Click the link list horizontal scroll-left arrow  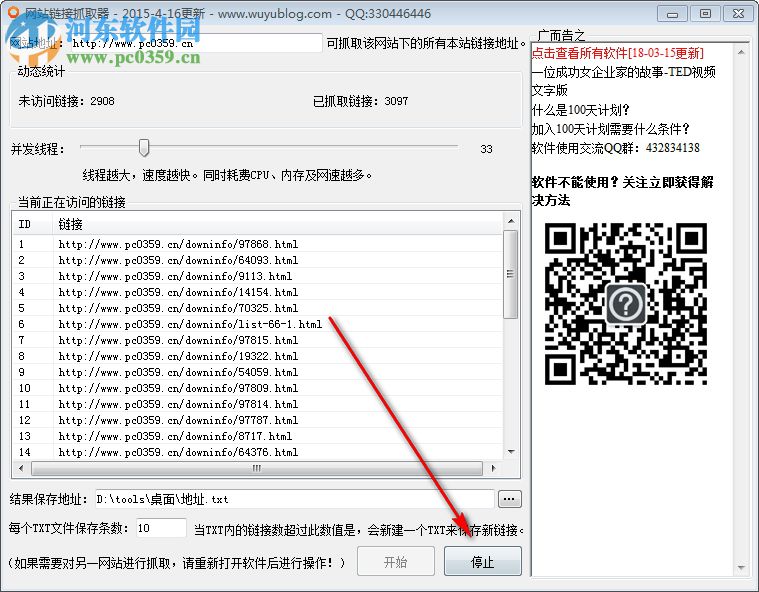click(21, 468)
